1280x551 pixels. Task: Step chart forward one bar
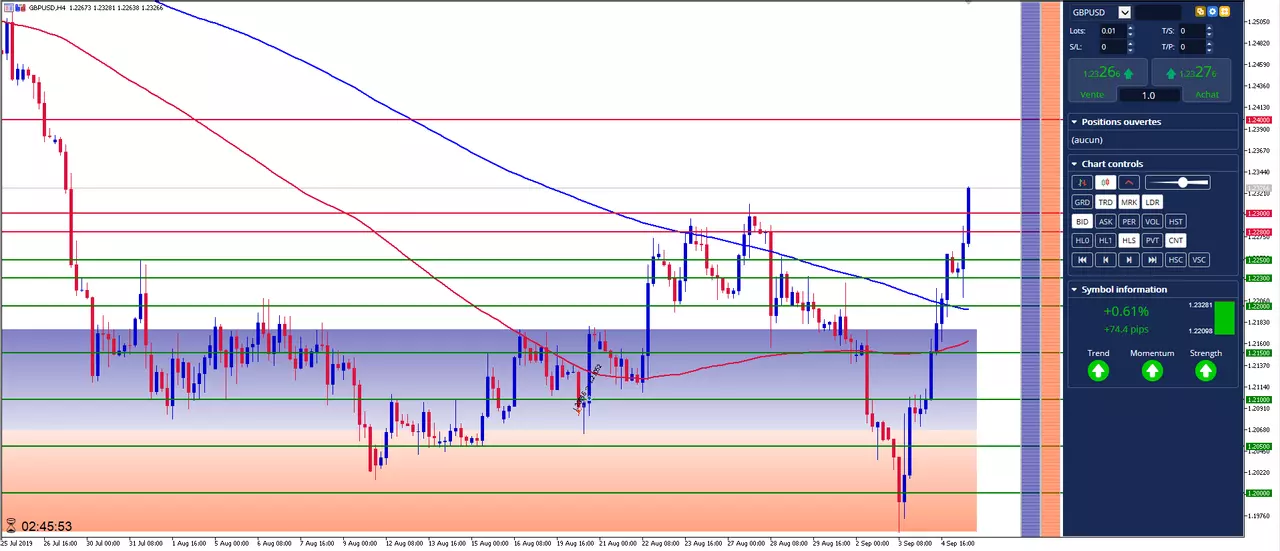tap(1129, 260)
